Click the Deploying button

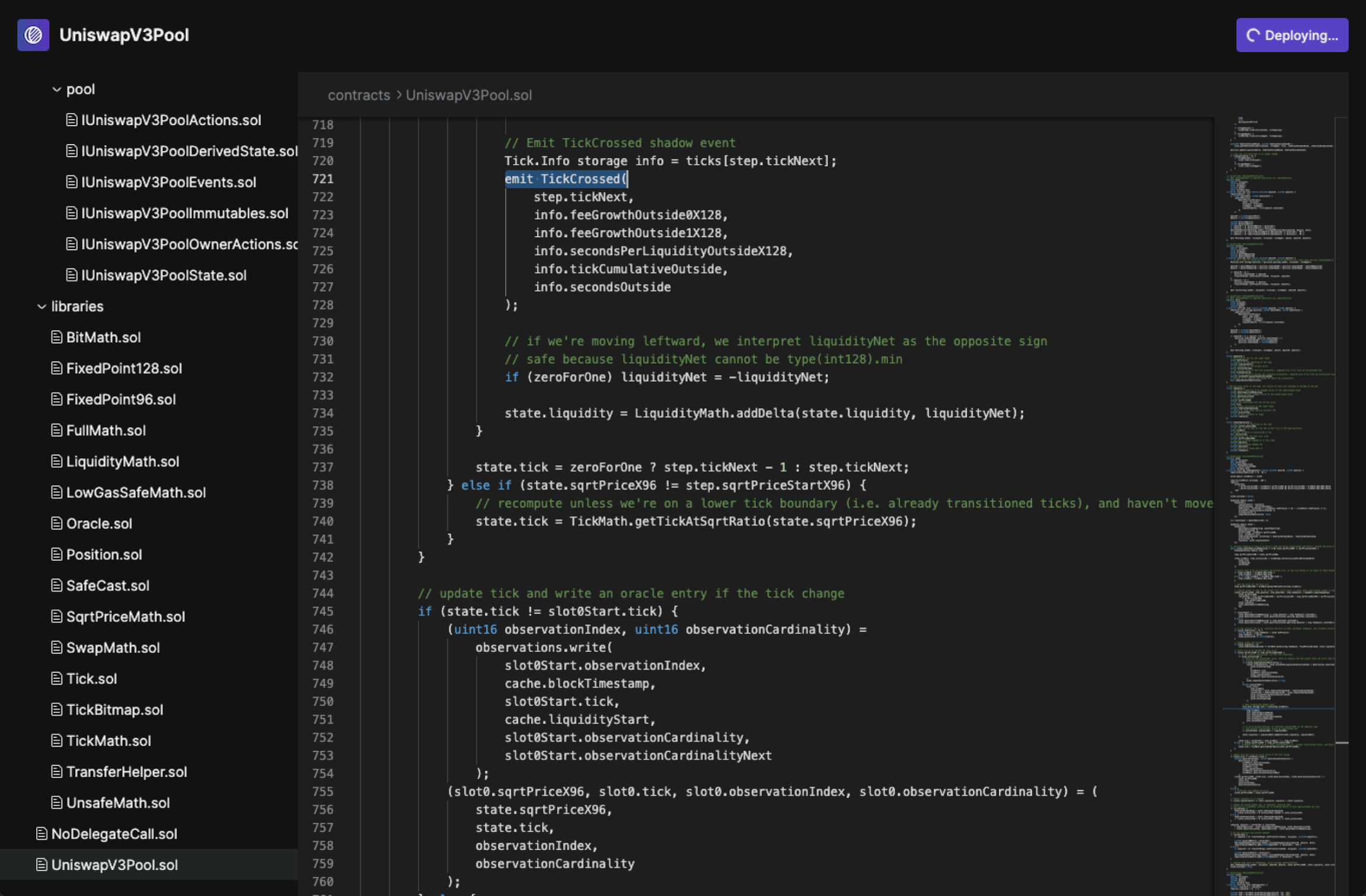pyautogui.click(x=1292, y=35)
